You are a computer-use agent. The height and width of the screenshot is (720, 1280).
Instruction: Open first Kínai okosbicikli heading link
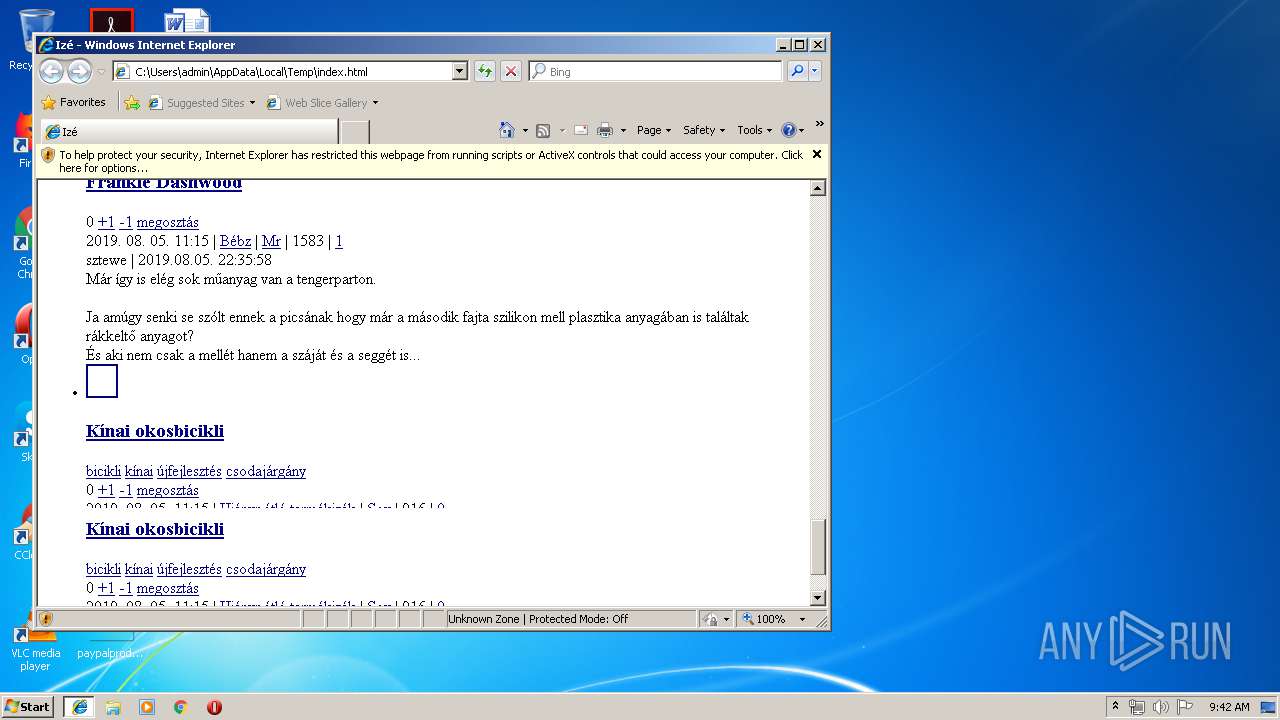point(155,431)
